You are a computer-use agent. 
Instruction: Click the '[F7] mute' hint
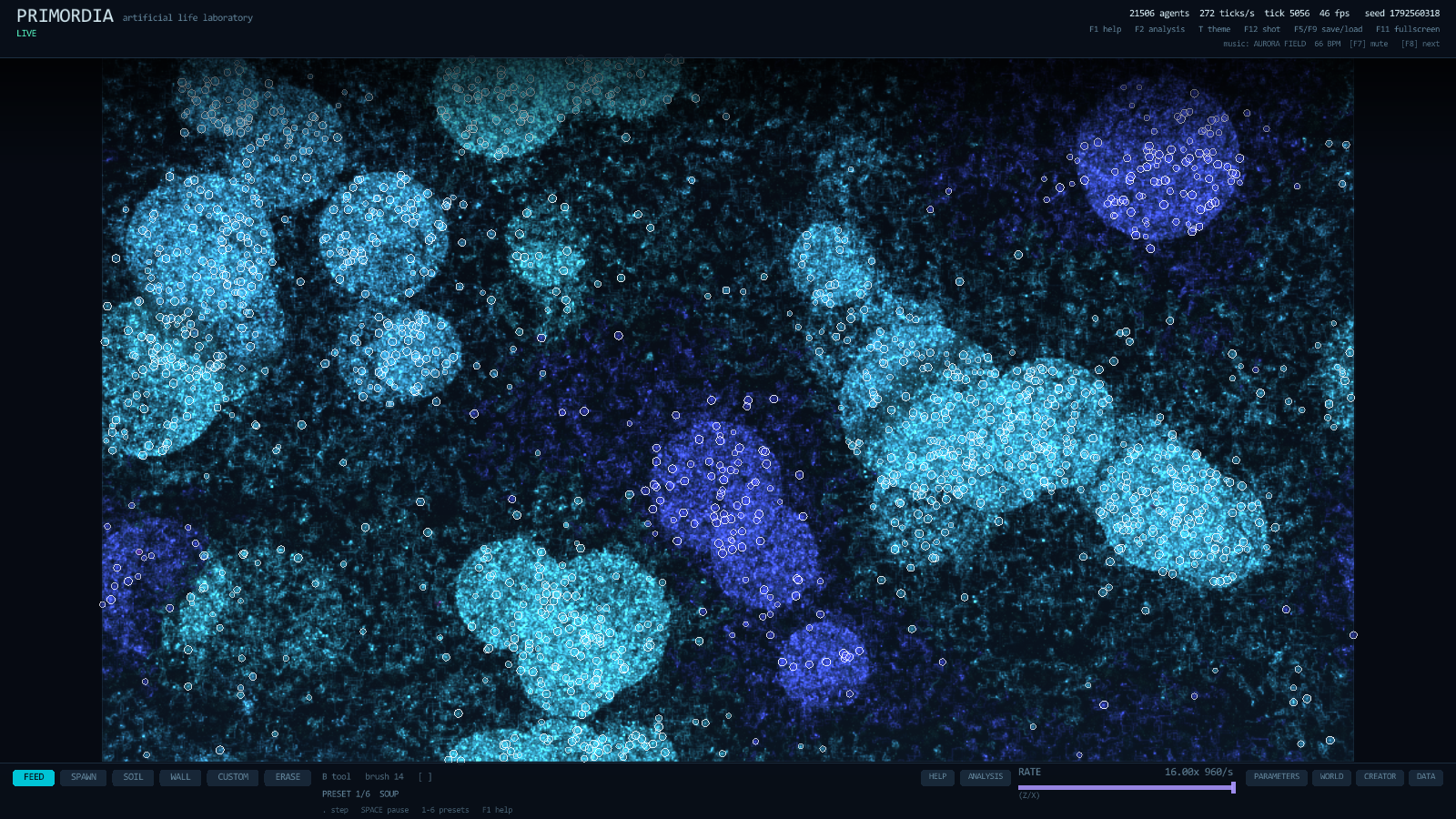(x=1369, y=44)
